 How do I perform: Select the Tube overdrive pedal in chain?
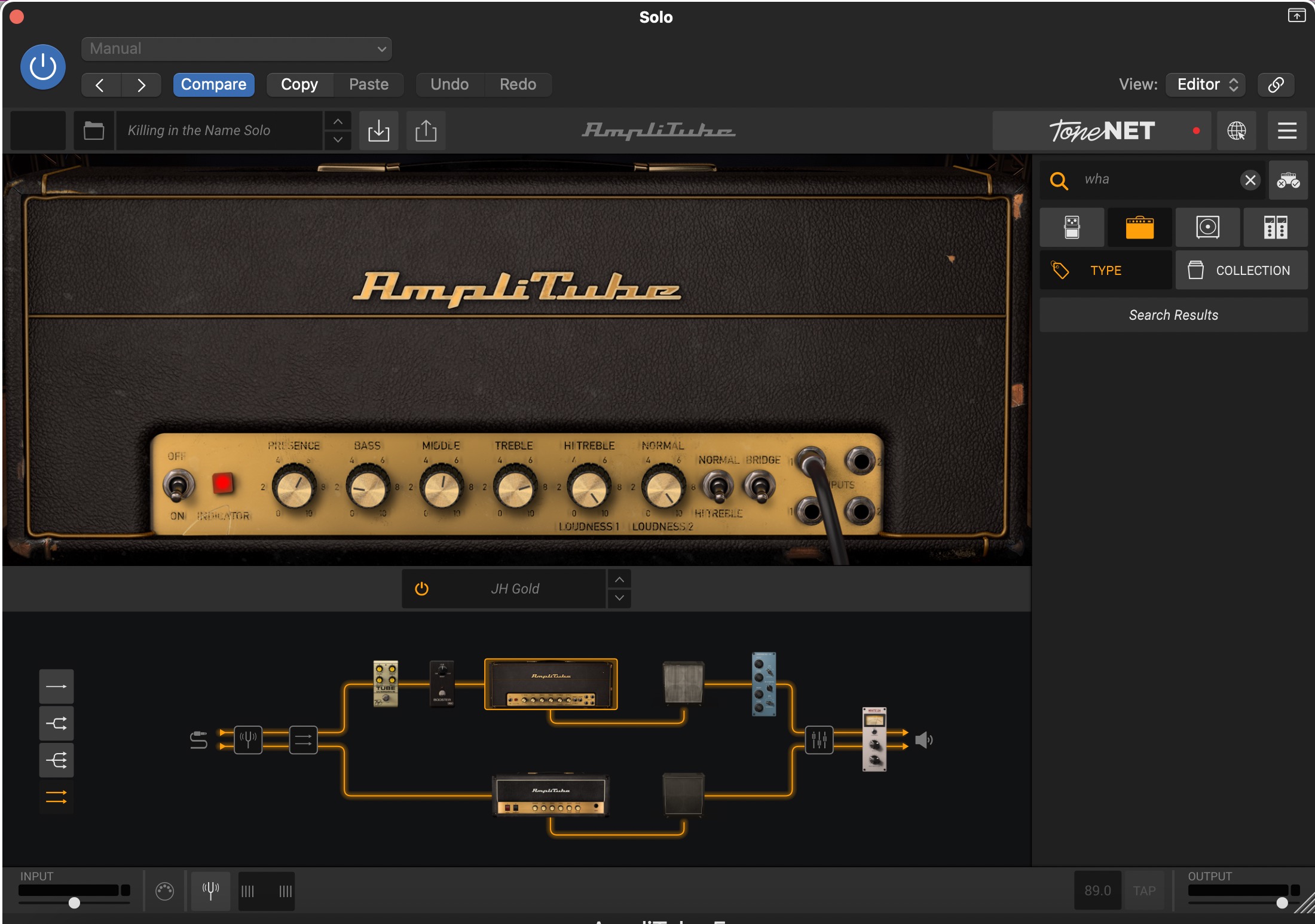(x=386, y=684)
